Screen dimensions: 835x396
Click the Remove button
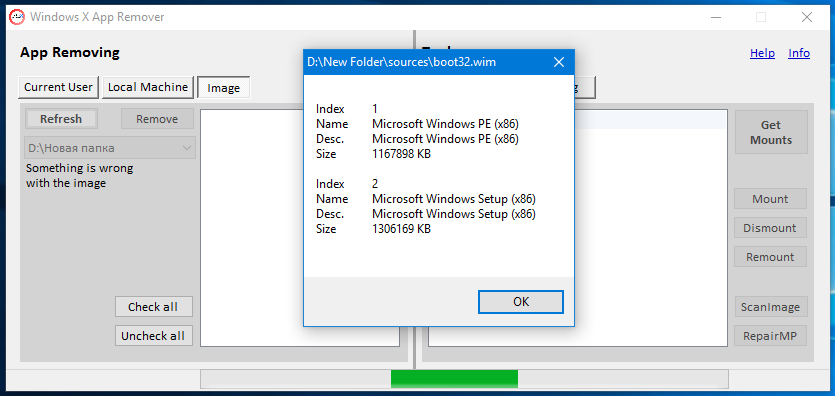pos(157,119)
